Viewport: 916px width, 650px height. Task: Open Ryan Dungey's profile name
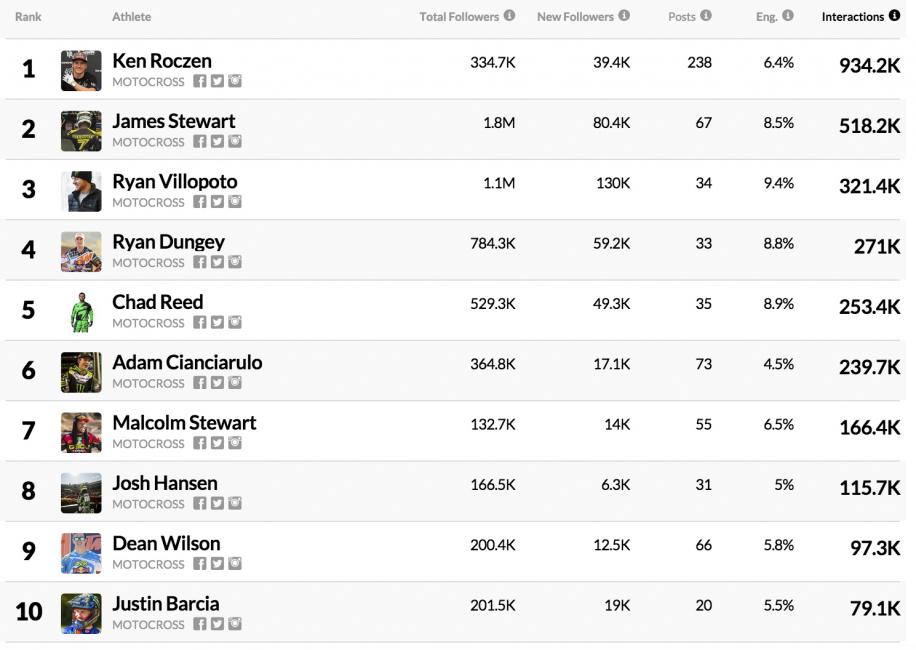(x=168, y=242)
